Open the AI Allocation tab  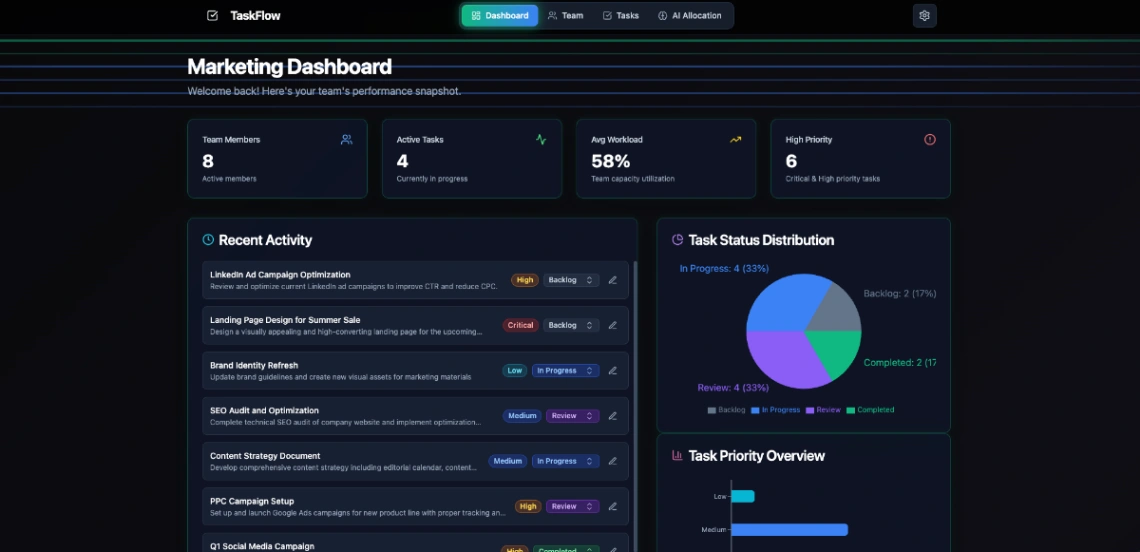[689, 16]
